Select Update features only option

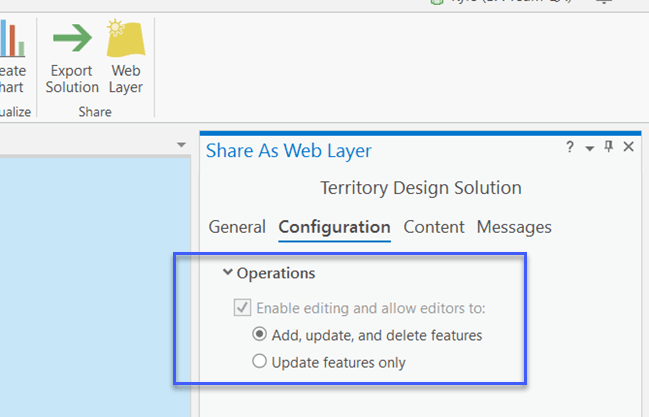[x=260, y=362]
